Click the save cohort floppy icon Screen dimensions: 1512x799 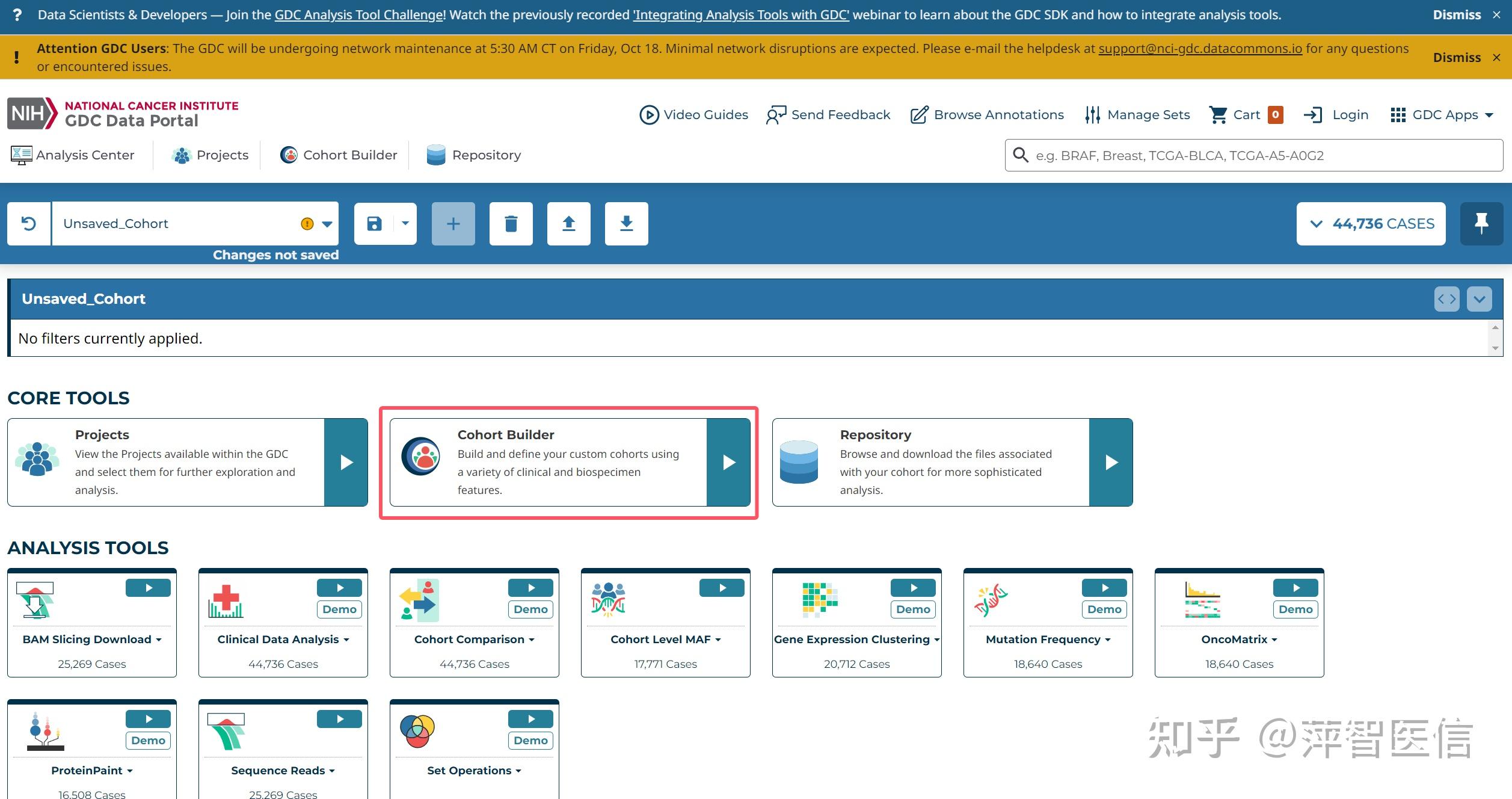click(x=374, y=224)
